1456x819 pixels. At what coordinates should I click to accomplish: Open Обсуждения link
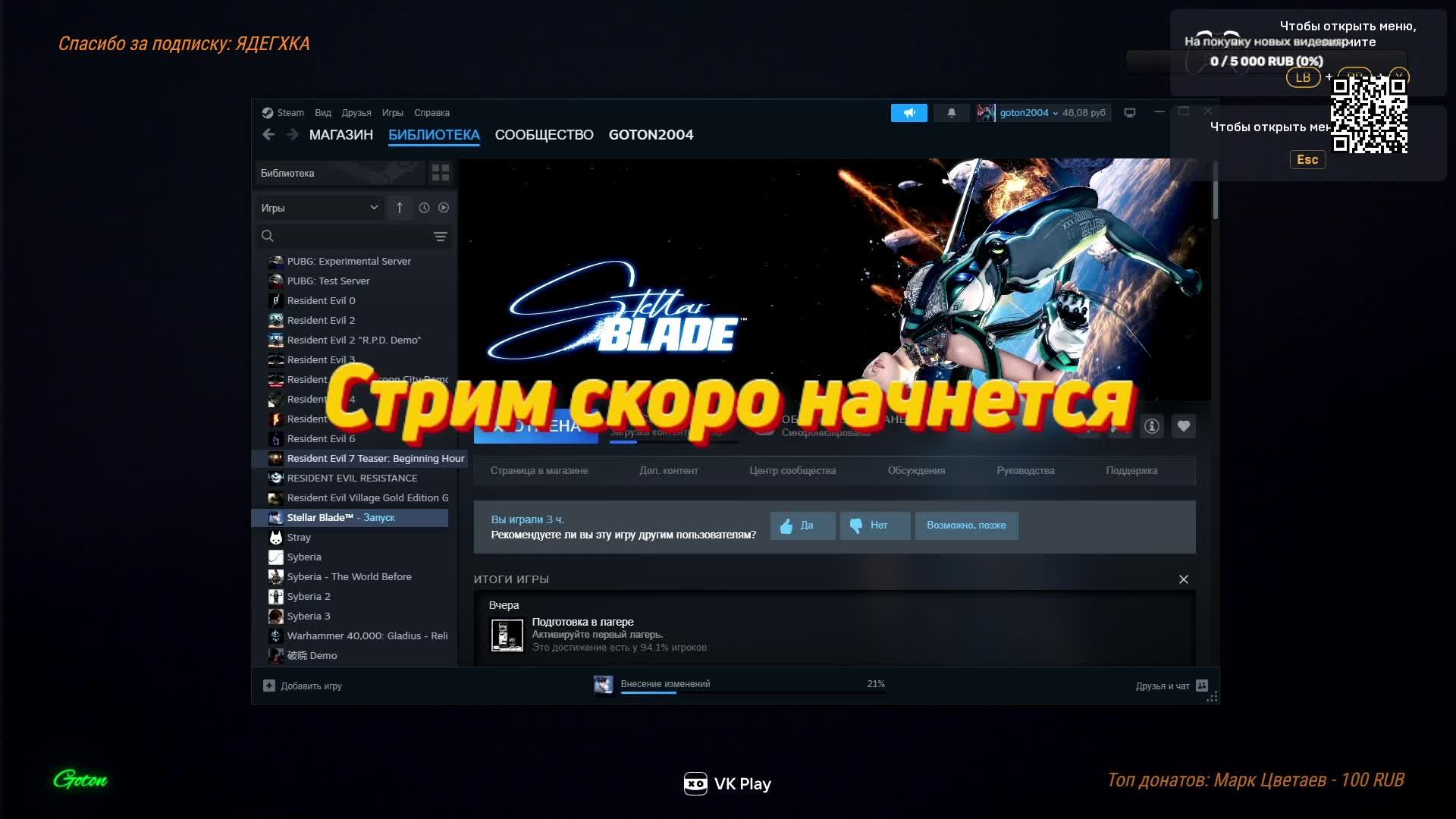(x=916, y=470)
